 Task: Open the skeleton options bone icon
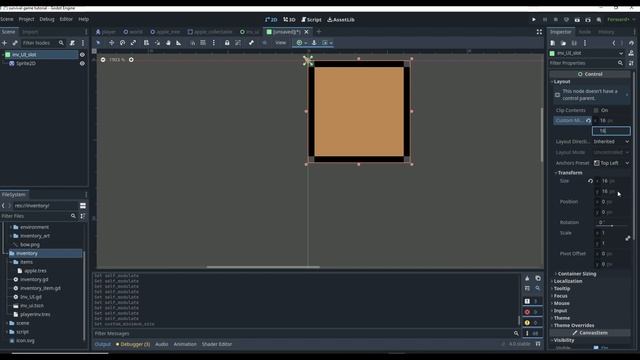click(251, 43)
